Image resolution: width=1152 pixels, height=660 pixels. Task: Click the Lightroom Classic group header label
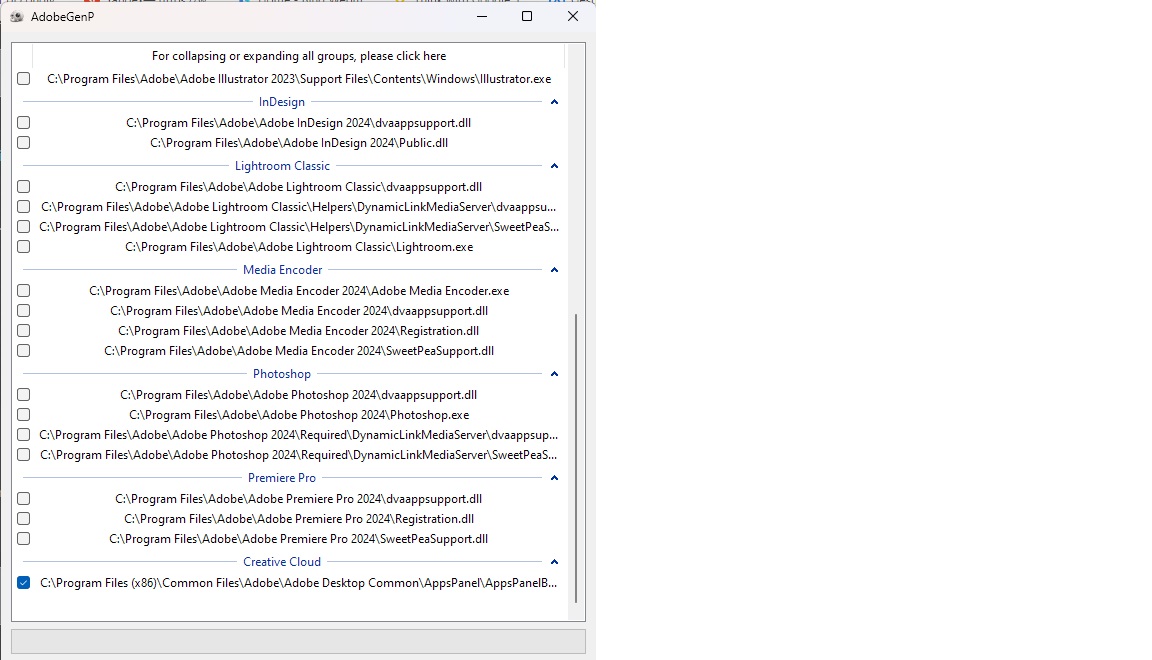[x=282, y=166]
